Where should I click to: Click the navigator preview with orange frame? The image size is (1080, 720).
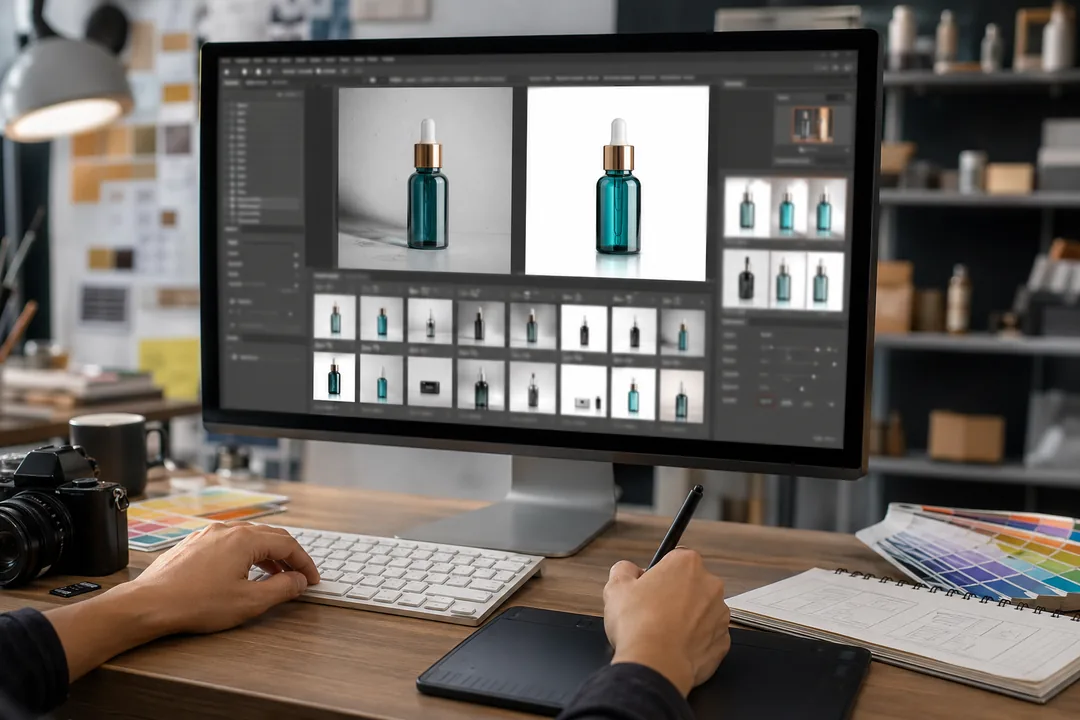tap(811, 125)
